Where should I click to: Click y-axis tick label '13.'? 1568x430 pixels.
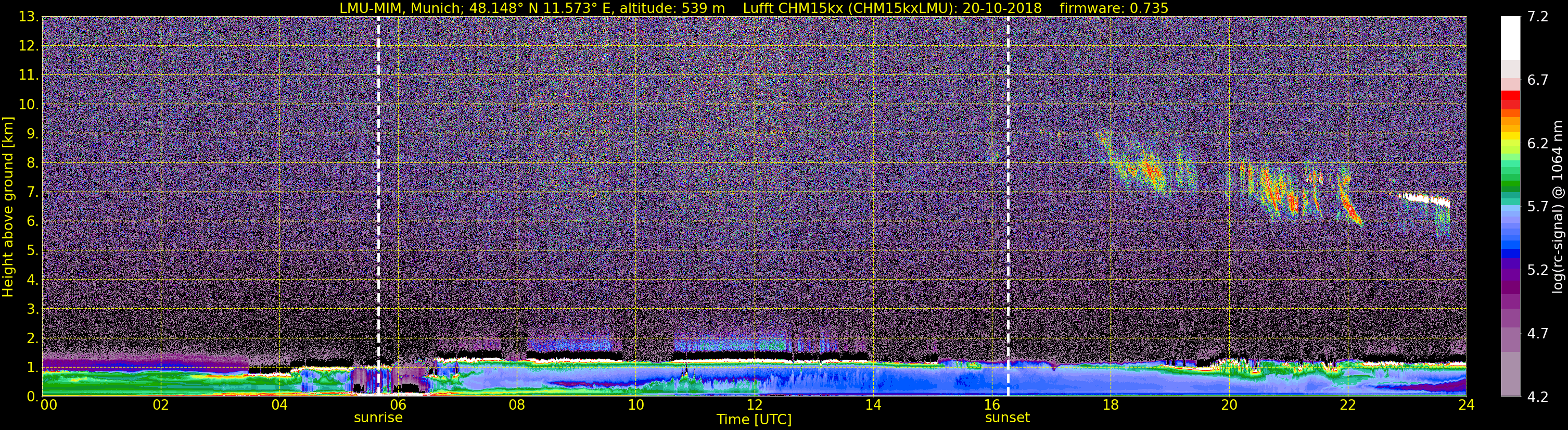click(x=29, y=17)
